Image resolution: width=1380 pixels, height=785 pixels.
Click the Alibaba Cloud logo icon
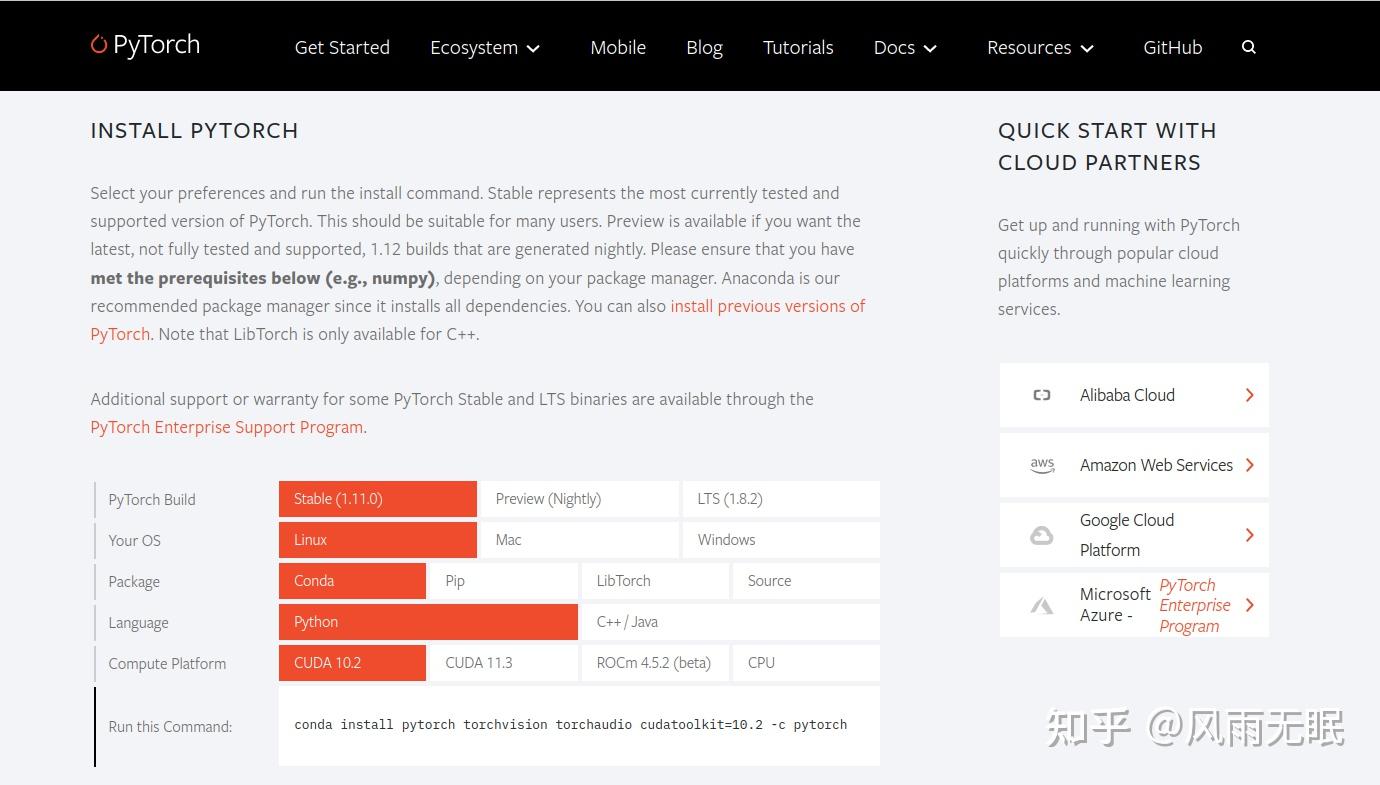pyautogui.click(x=1041, y=395)
